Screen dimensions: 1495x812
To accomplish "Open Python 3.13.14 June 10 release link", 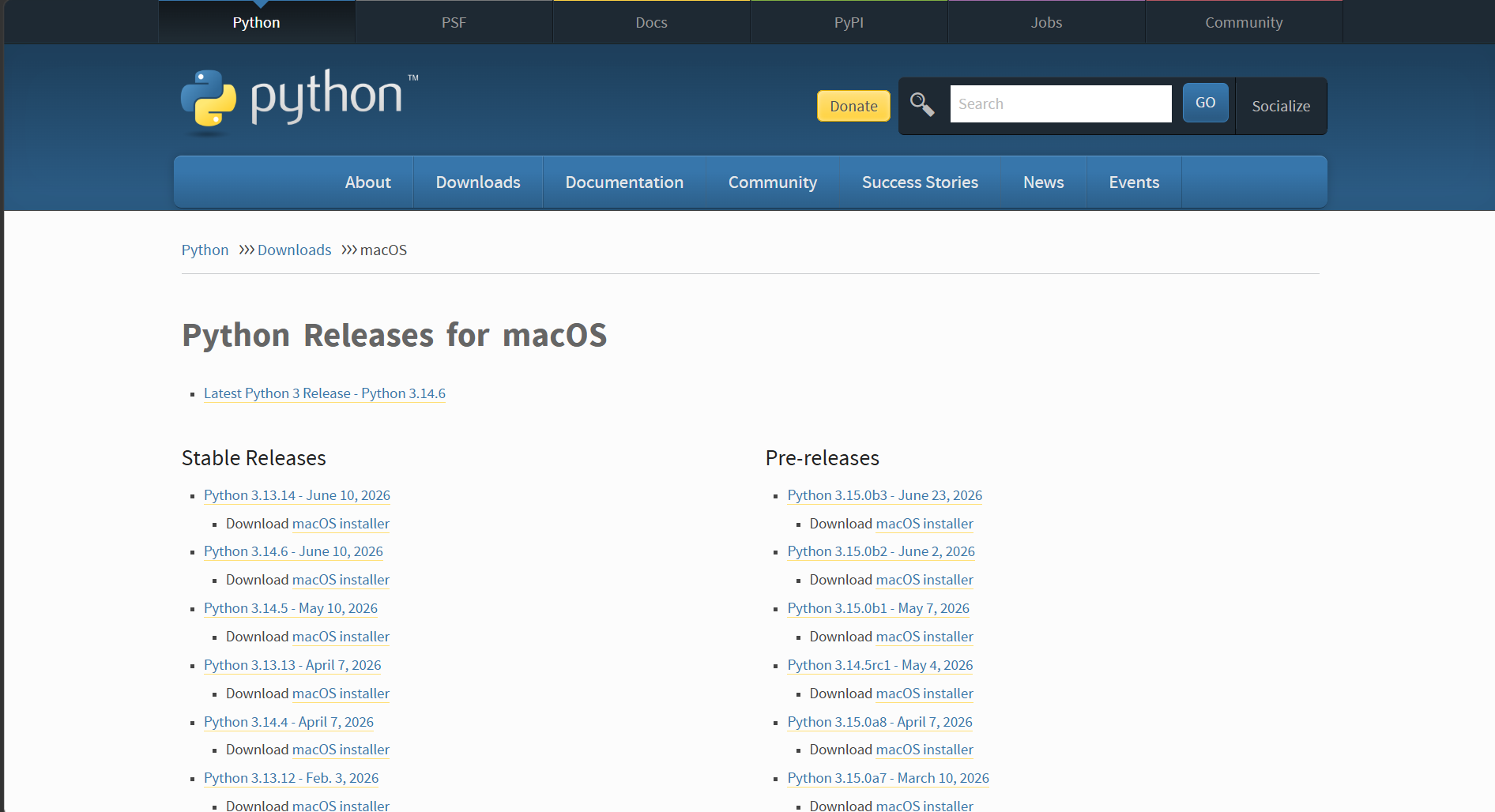I will point(297,495).
